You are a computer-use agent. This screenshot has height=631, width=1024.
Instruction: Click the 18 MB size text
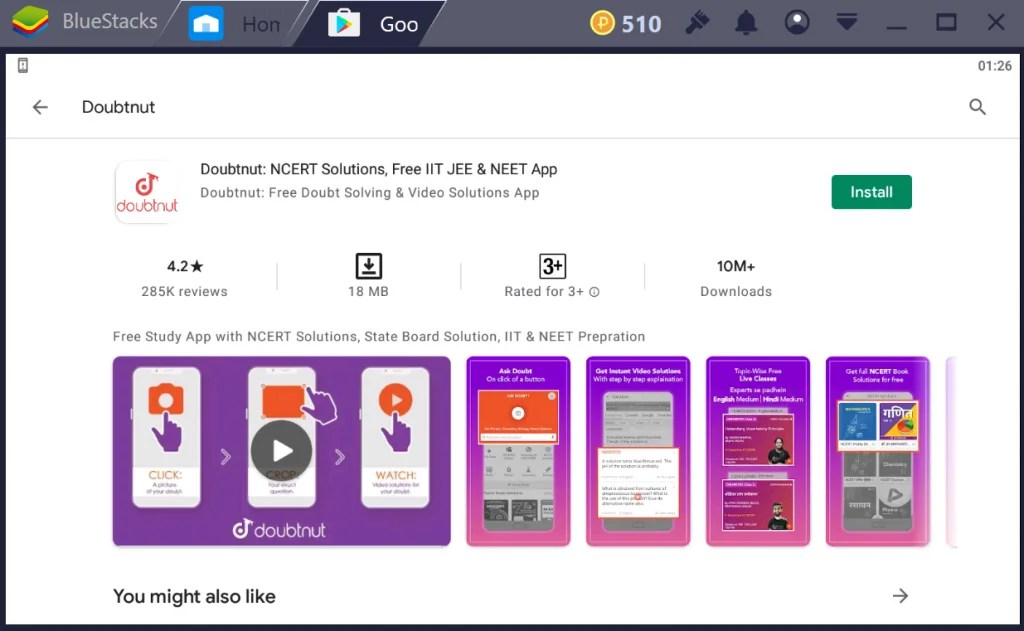[368, 291]
